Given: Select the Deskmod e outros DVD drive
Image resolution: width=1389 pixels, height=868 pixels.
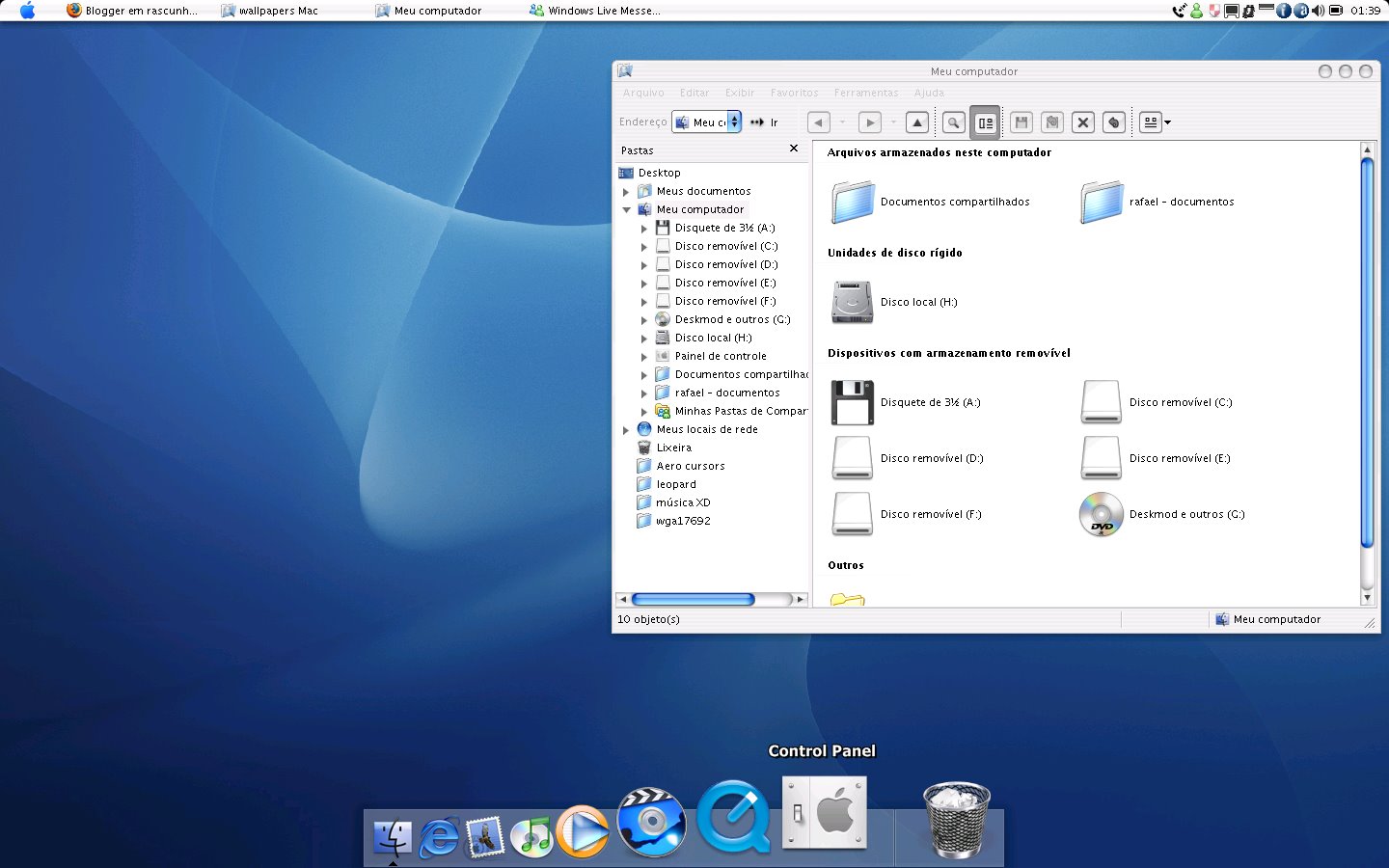Looking at the screenshot, I should point(1101,514).
